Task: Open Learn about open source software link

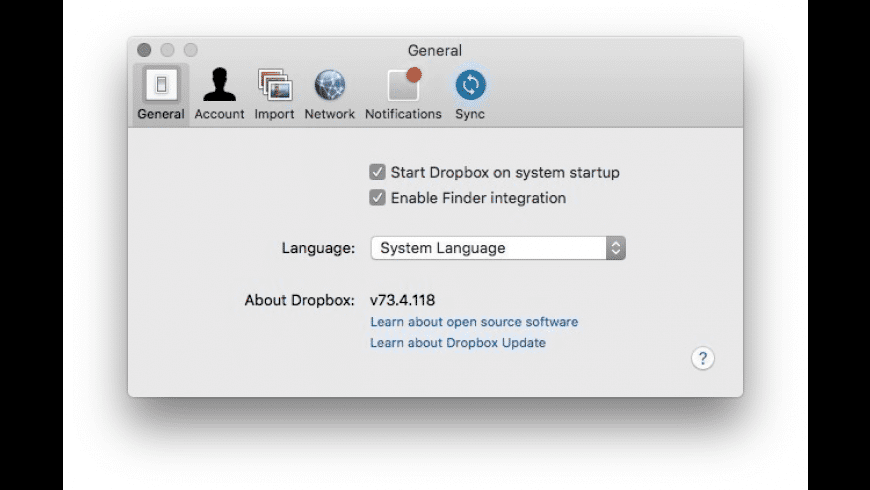Action: click(x=474, y=322)
